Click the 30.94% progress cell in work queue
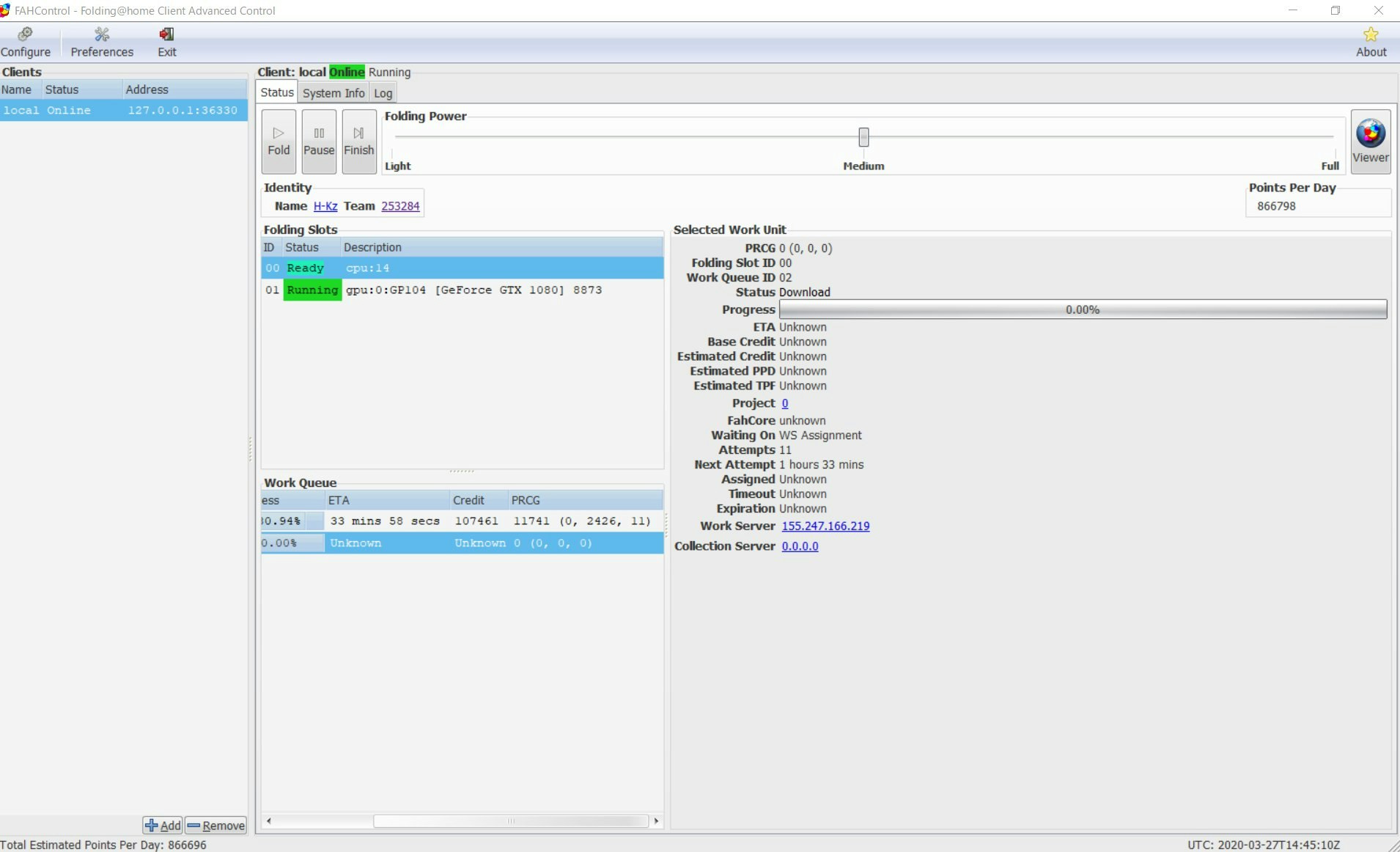Image resolution: width=1400 pixels, height=852 pixels. (x=292, y=521)
